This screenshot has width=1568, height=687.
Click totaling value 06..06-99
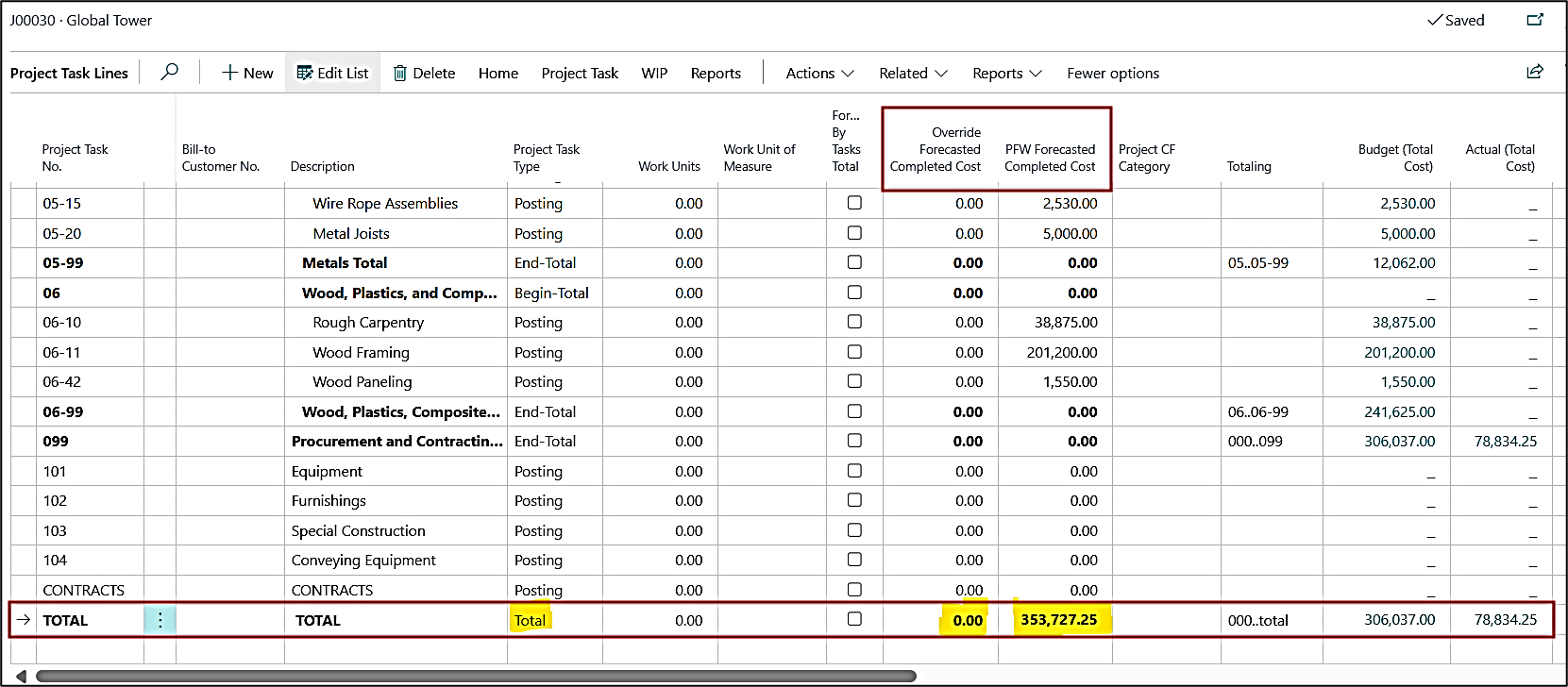[1257, 411]
